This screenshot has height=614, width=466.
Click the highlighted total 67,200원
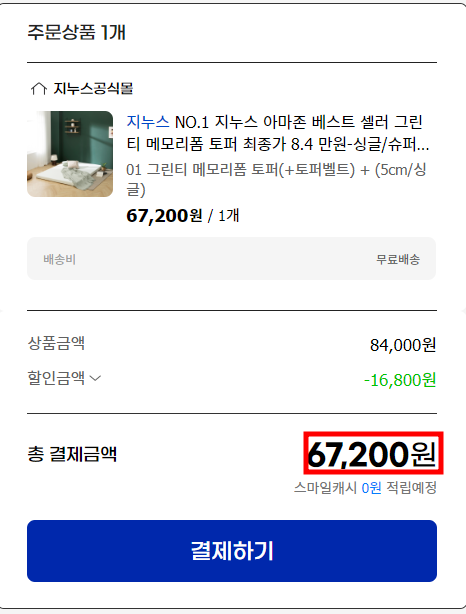click(x=372, y=454)
